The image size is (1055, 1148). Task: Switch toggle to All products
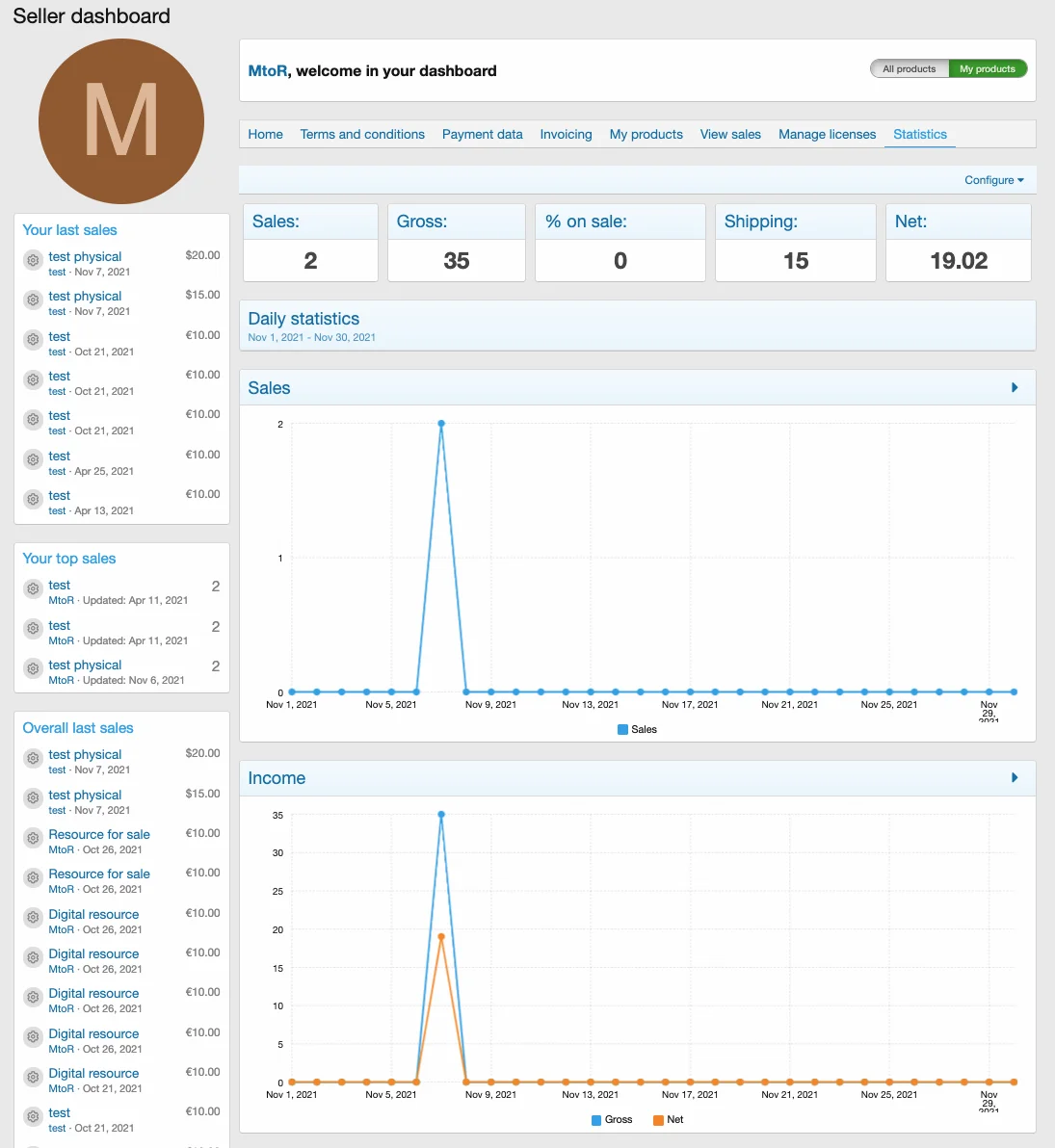909,69
